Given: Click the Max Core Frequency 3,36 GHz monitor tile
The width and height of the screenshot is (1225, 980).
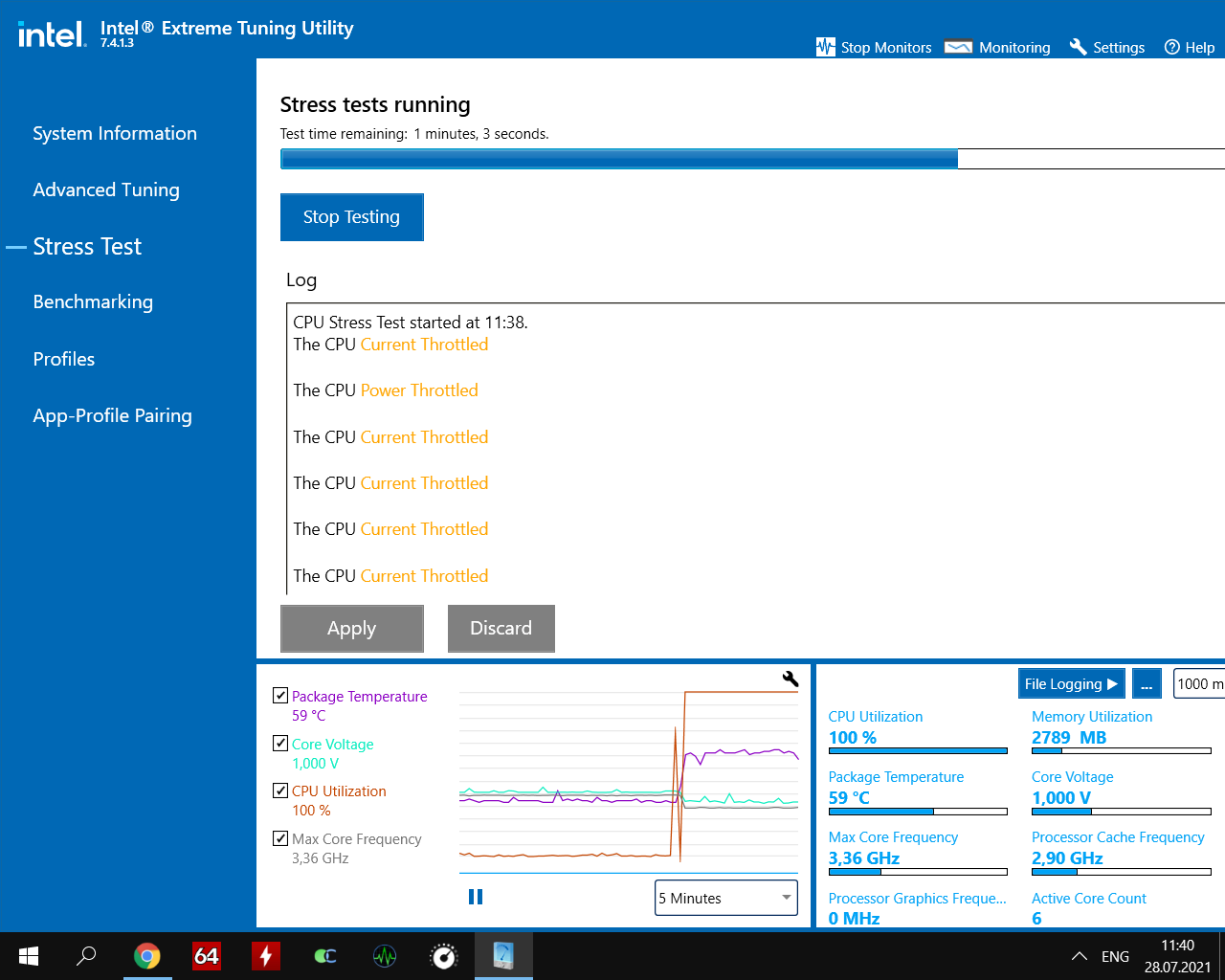Looking at the screenshot, I should tap(918, 855).
